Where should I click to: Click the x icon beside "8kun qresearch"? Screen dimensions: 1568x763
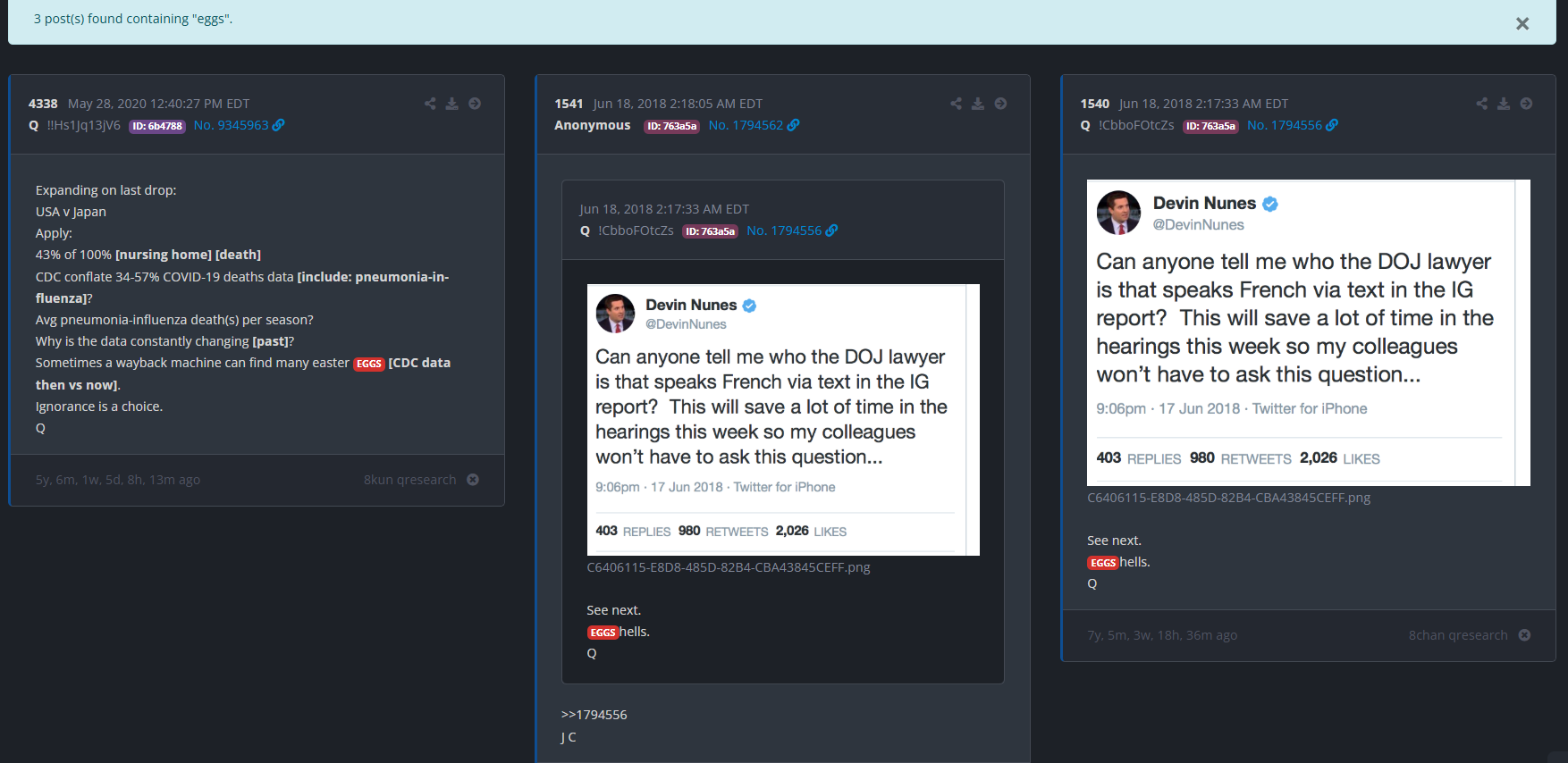473,480
